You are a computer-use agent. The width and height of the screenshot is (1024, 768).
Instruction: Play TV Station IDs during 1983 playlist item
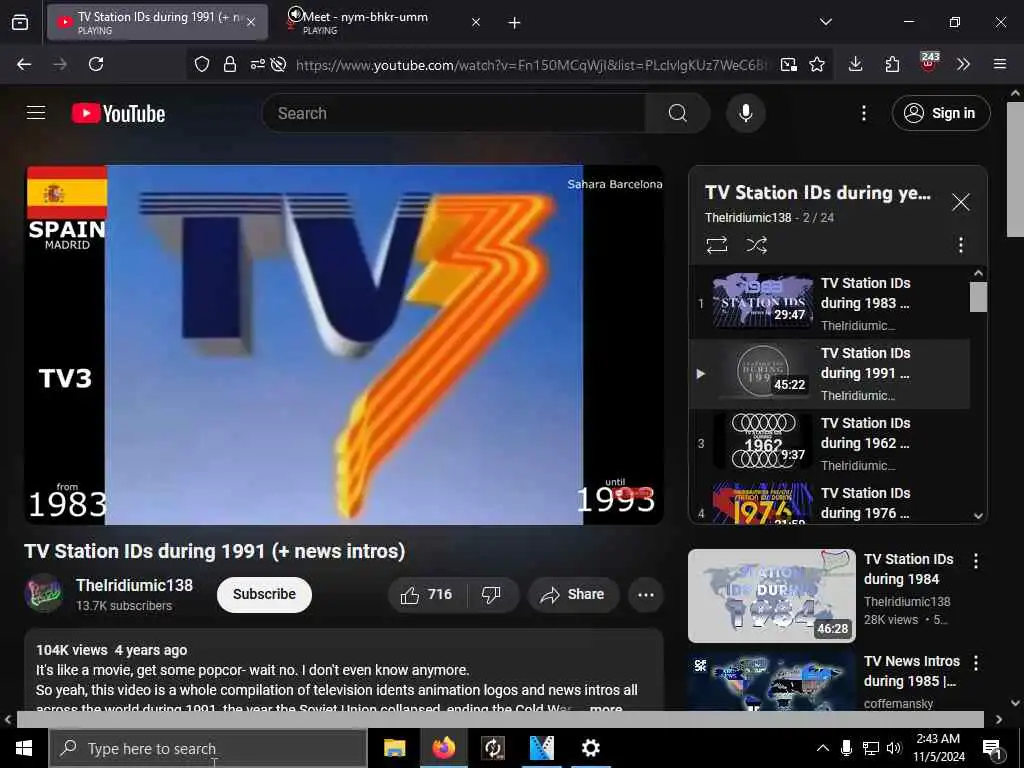(829, 304)
